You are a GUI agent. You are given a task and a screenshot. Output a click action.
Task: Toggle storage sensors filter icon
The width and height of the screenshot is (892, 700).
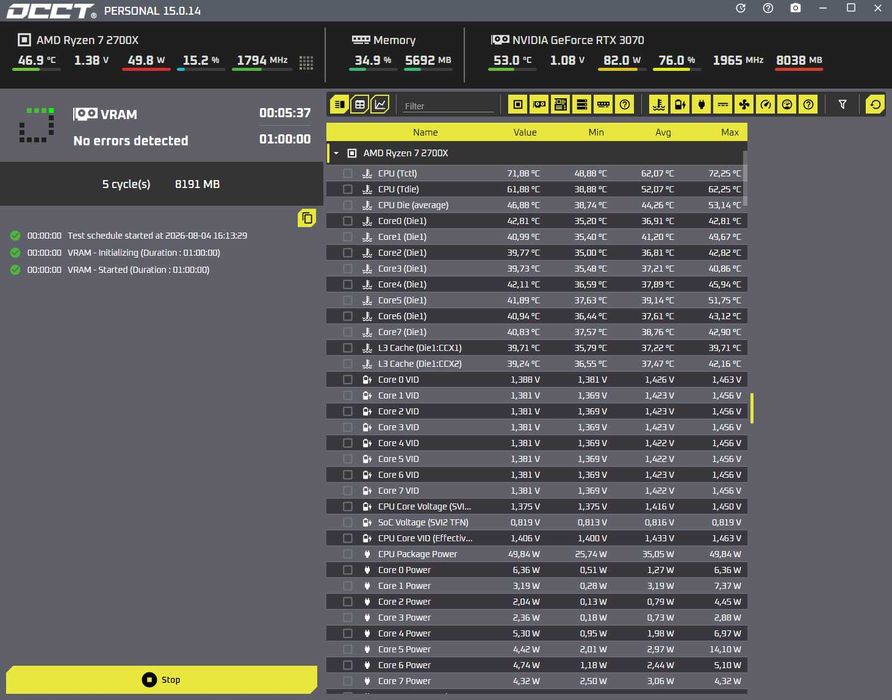coord(581,104)
